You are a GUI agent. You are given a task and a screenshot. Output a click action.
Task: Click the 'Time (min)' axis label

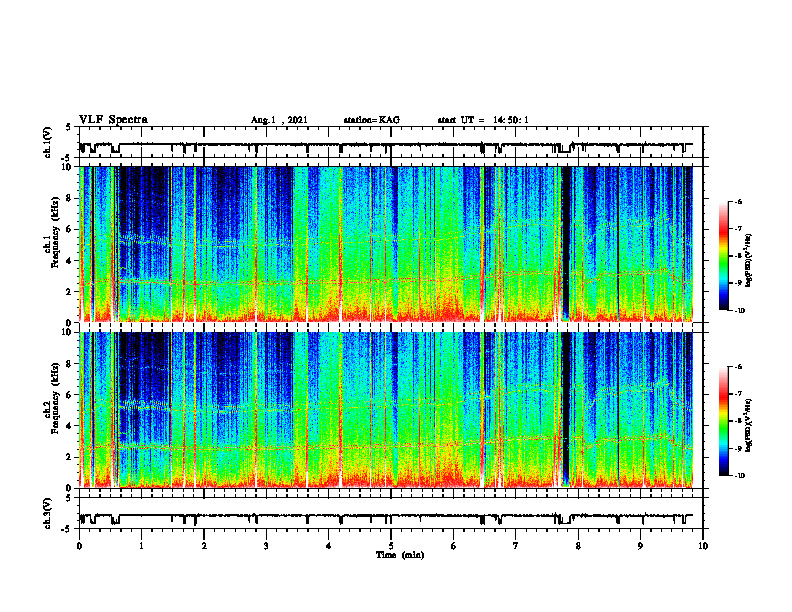pos(400,555)
